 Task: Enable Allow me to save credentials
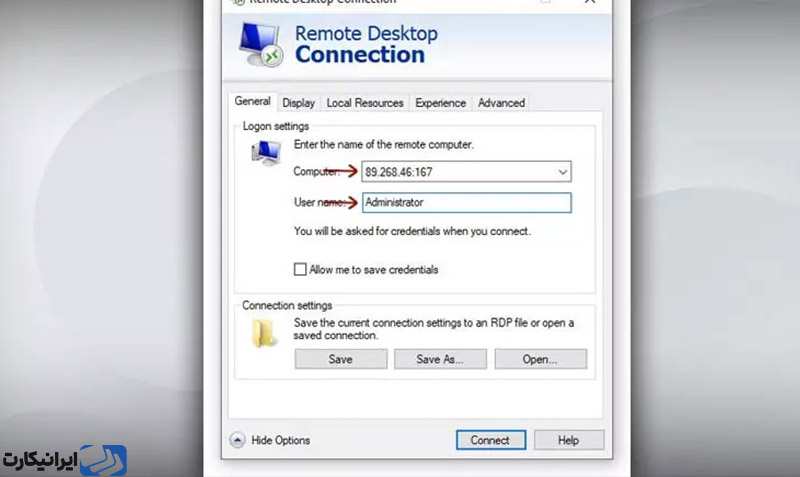point(300,269)
